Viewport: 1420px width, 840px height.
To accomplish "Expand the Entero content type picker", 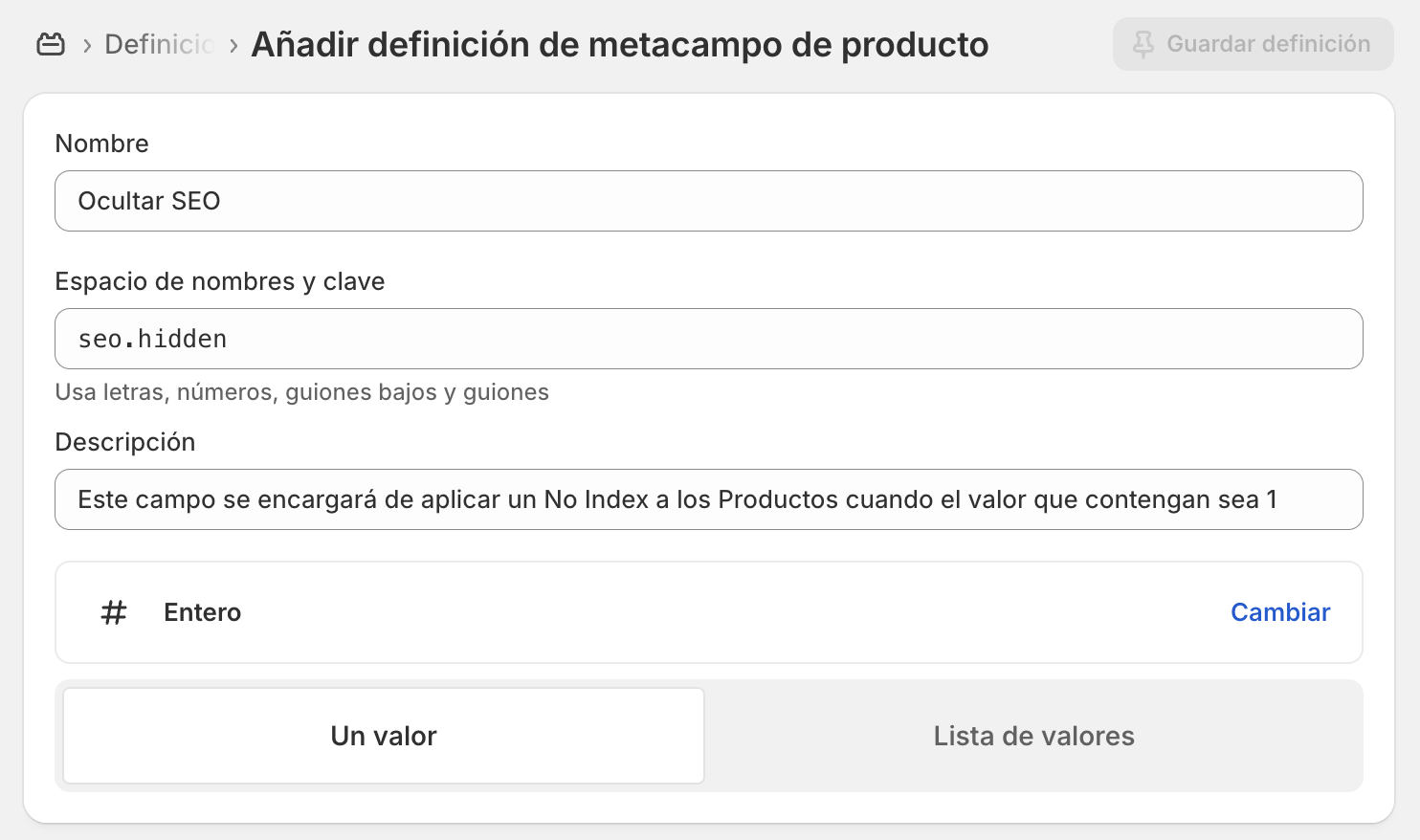I will click(x=1280, y=612).
